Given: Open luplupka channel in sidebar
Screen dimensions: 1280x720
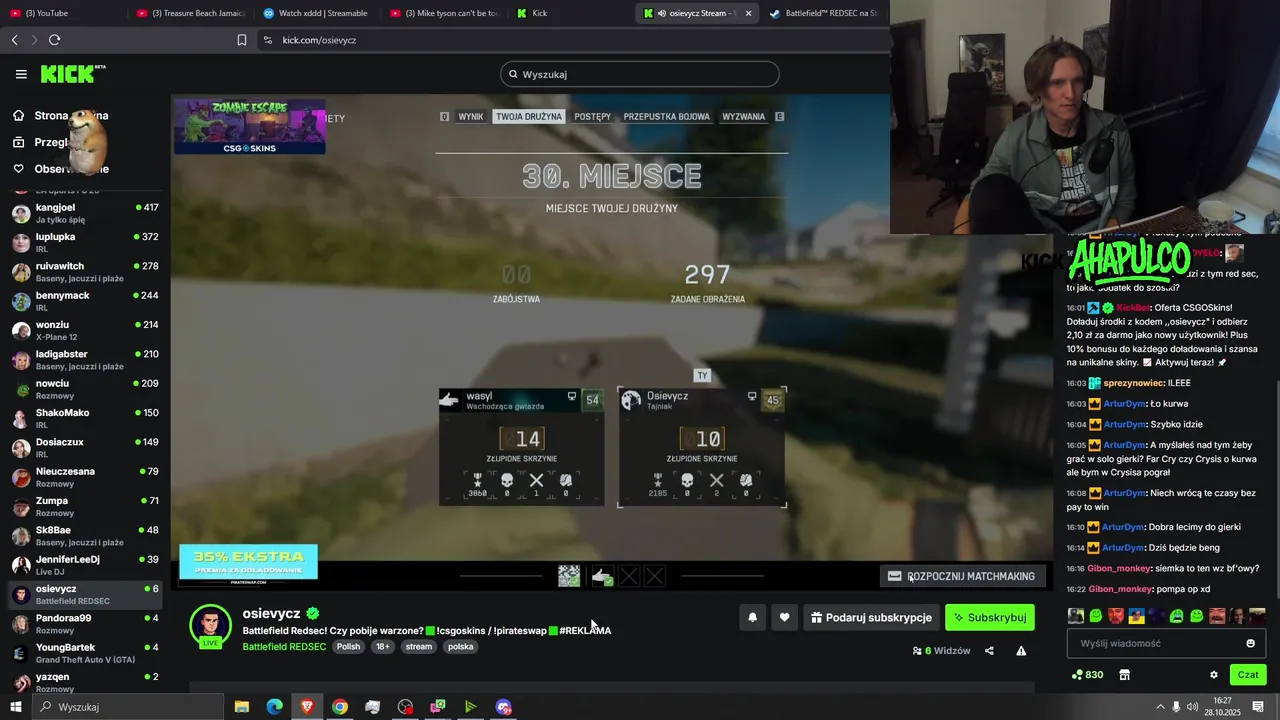Looking at the screenshot, I should (x=85, y=242).
